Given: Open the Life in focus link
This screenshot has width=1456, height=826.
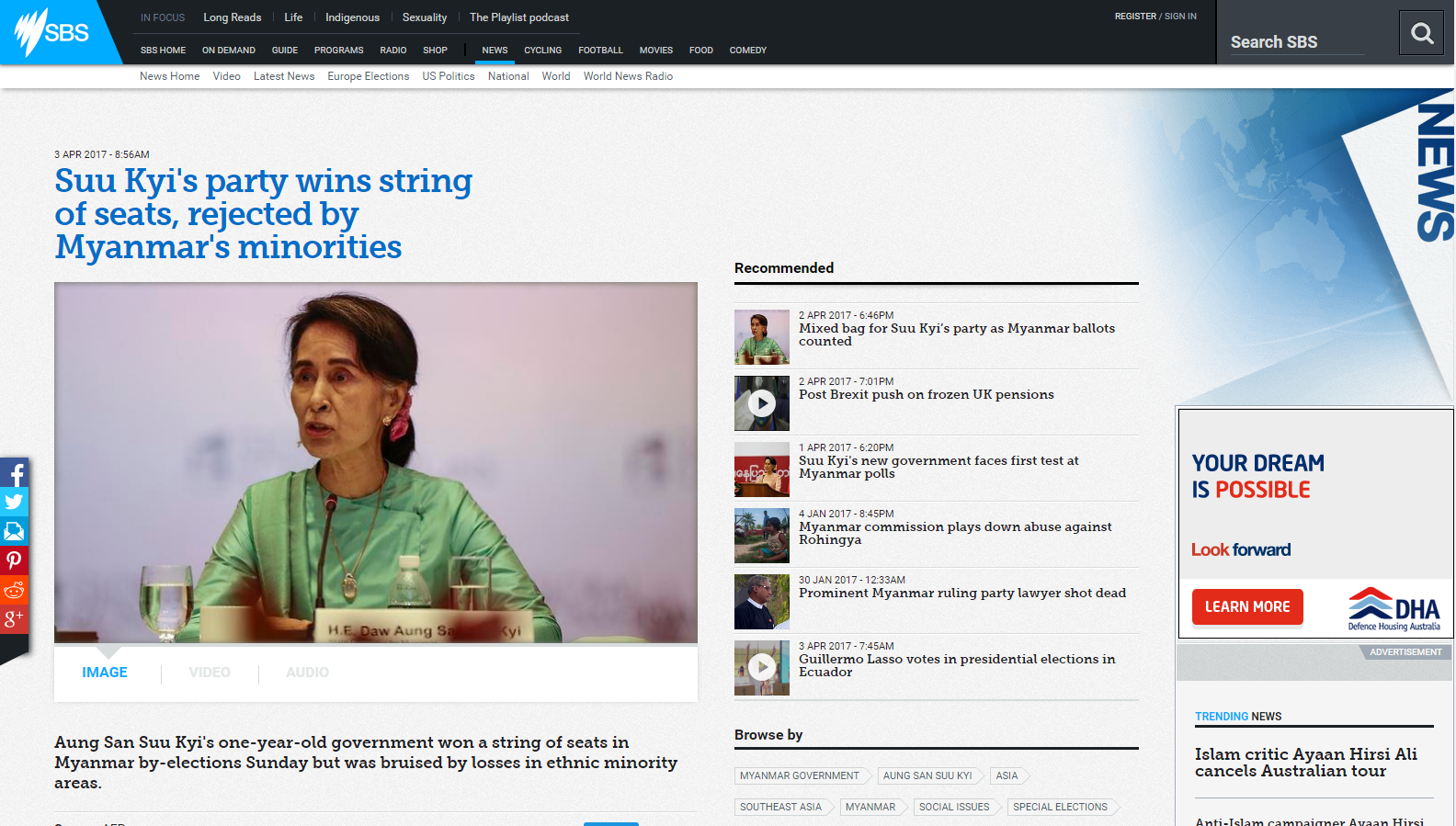Looking at the screenshot, I should coord(293,17).
